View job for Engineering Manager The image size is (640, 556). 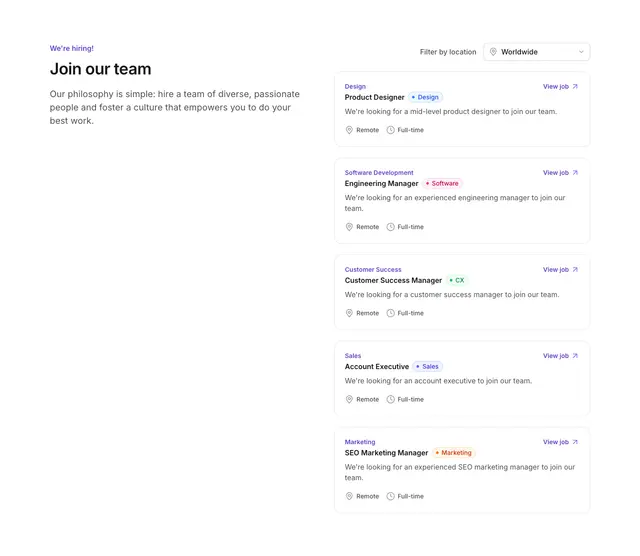(560, 173)
